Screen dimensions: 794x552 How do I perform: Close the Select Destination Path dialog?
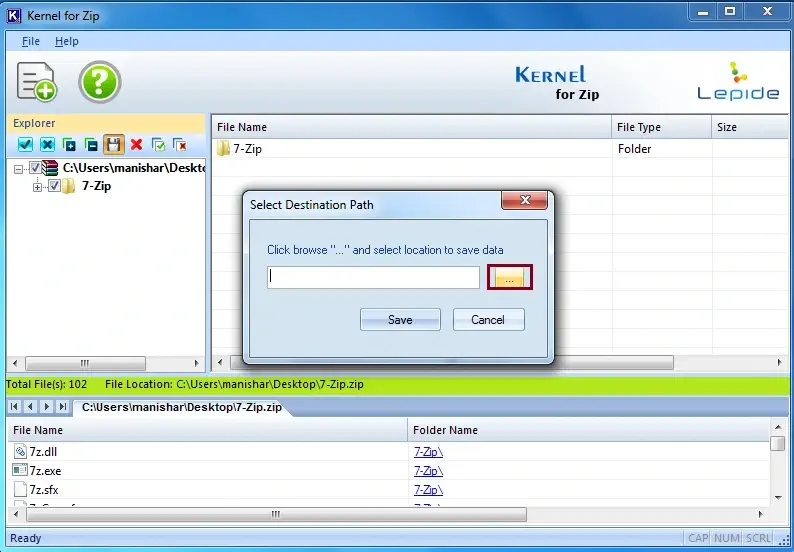click(525, 200)
